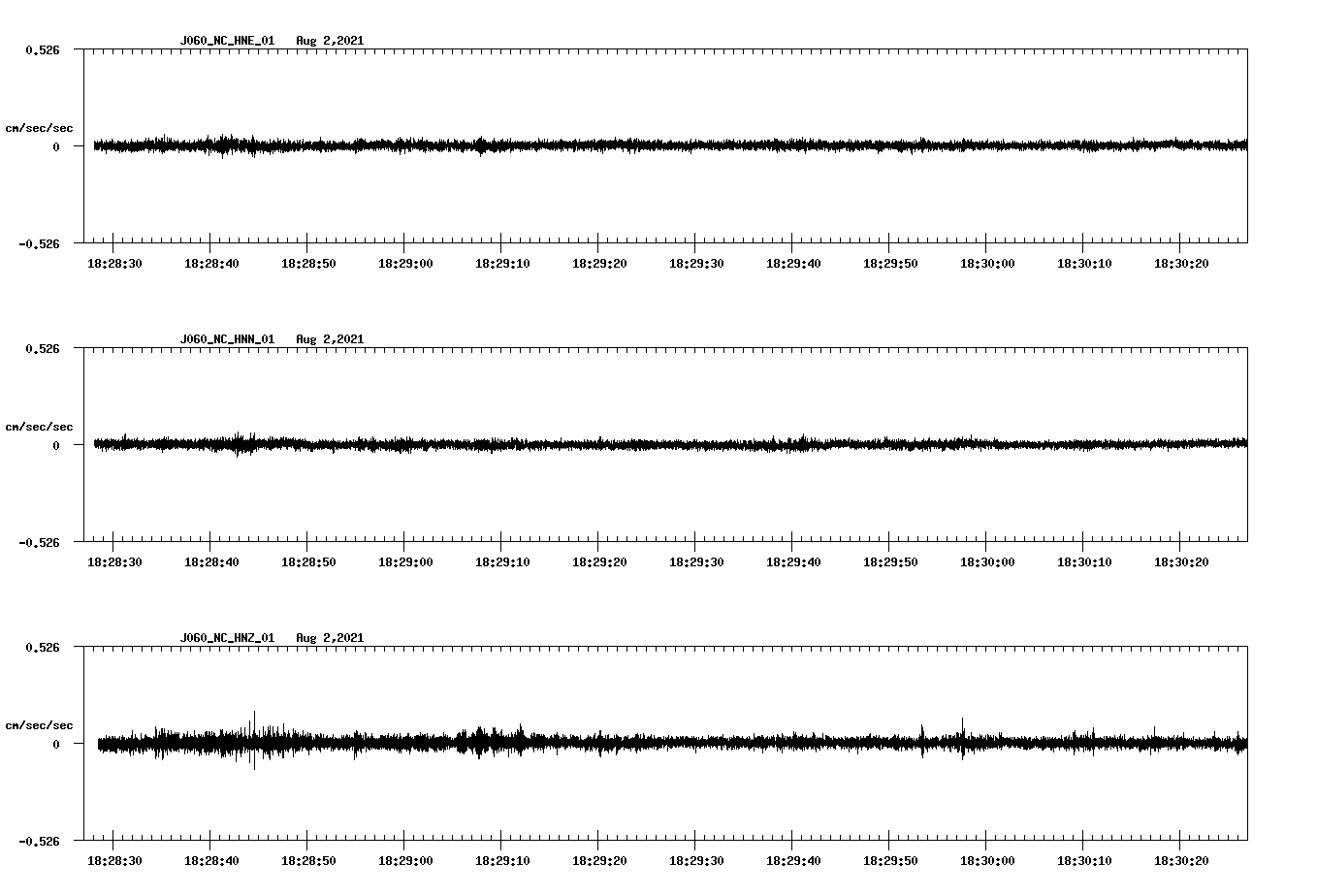Click the J060_NC_HNN_01 plot title

pos(227,339)
